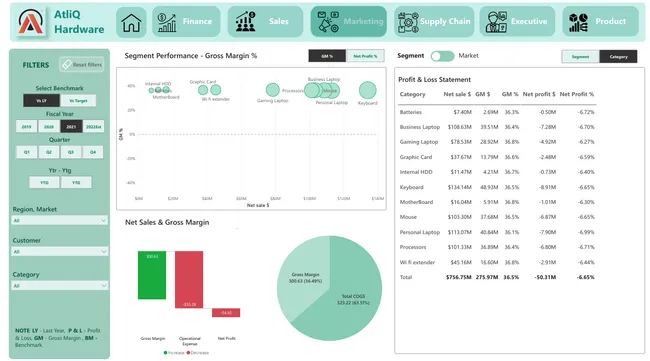Screen dimensions: 650x361
Task: Click the Decrease legend marker
Action: [188, 353]
